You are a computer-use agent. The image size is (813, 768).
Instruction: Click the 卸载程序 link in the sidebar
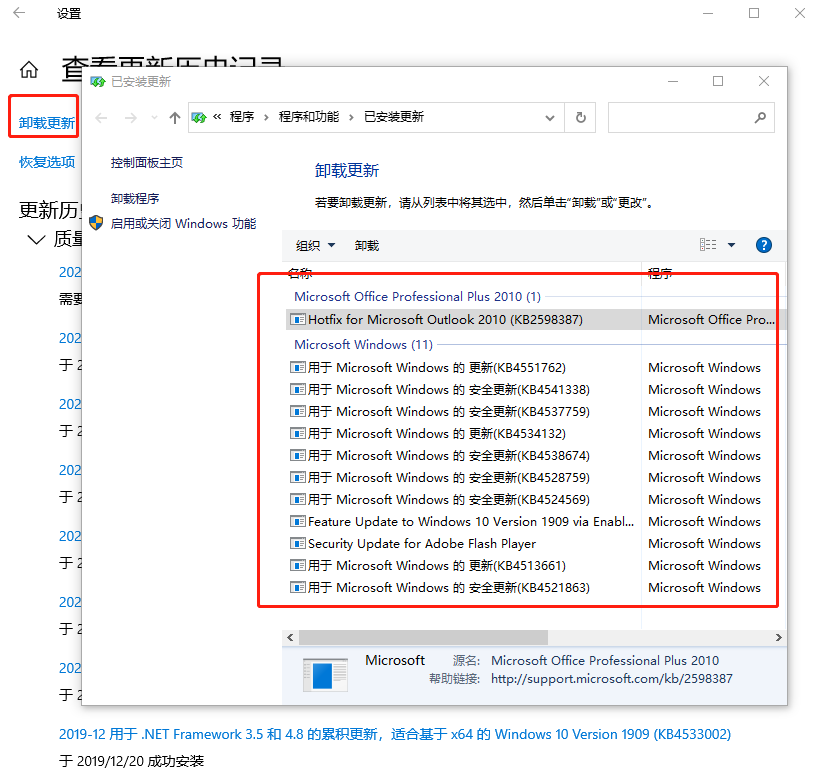point(135,197)
